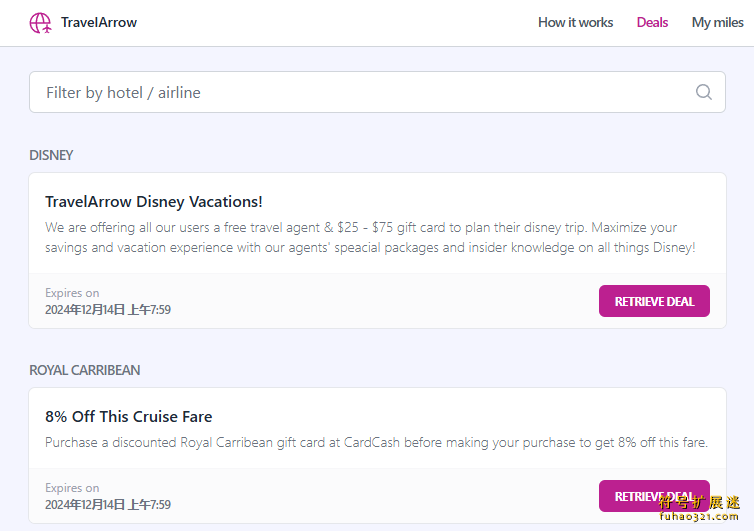
Task: Click the magnifier search icon
Action: click(x=704, y=92)
